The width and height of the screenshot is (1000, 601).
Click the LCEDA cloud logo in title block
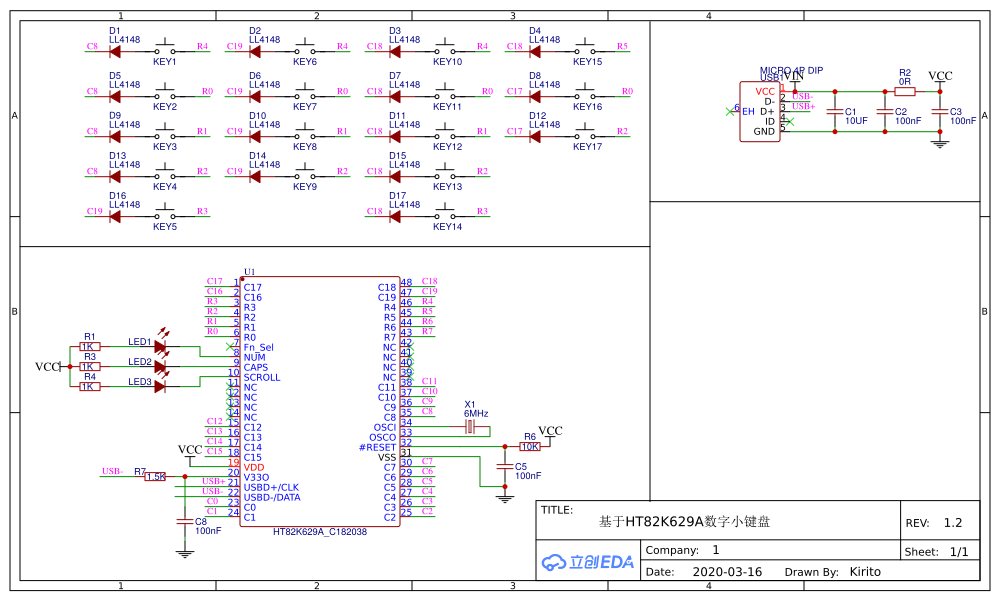(x=588, y=561)
